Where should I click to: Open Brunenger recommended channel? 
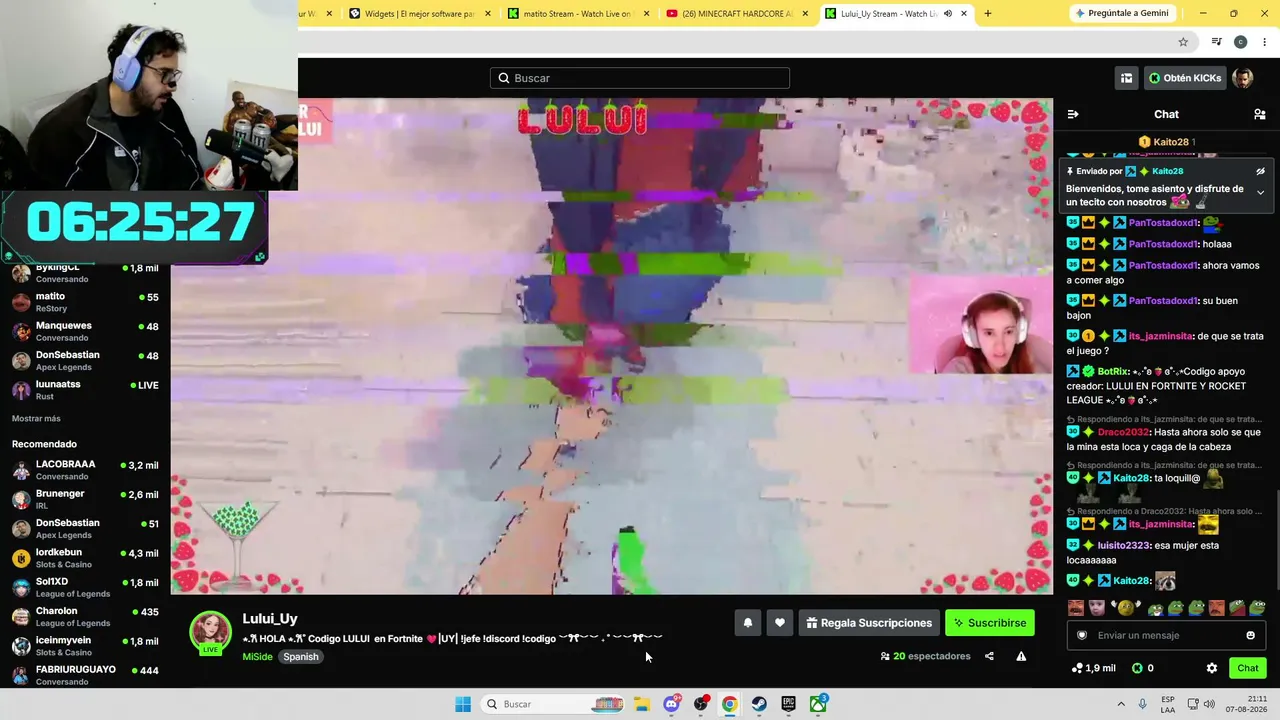point(85,499)
